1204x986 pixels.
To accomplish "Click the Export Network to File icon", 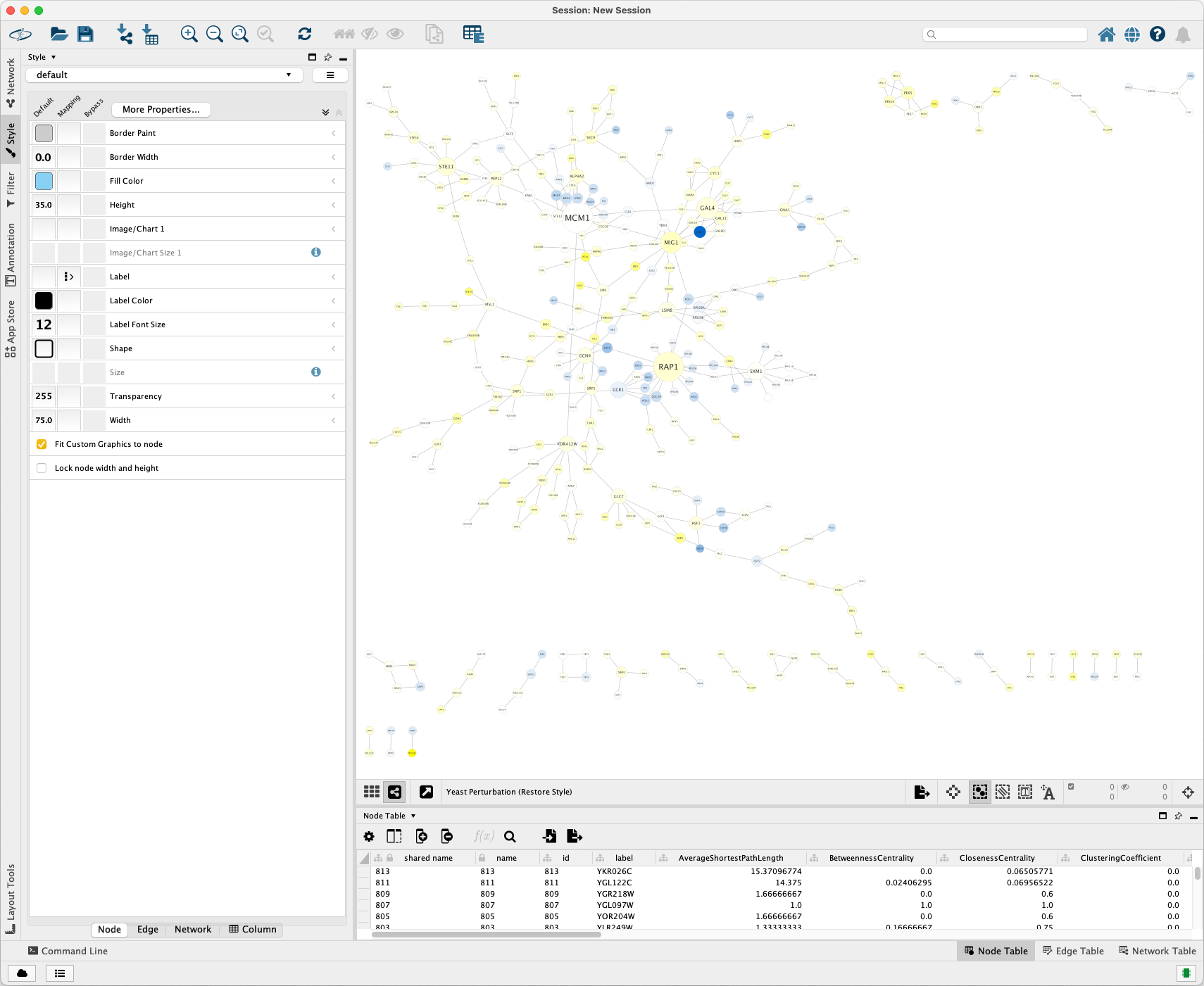I will tap(922, 792).
